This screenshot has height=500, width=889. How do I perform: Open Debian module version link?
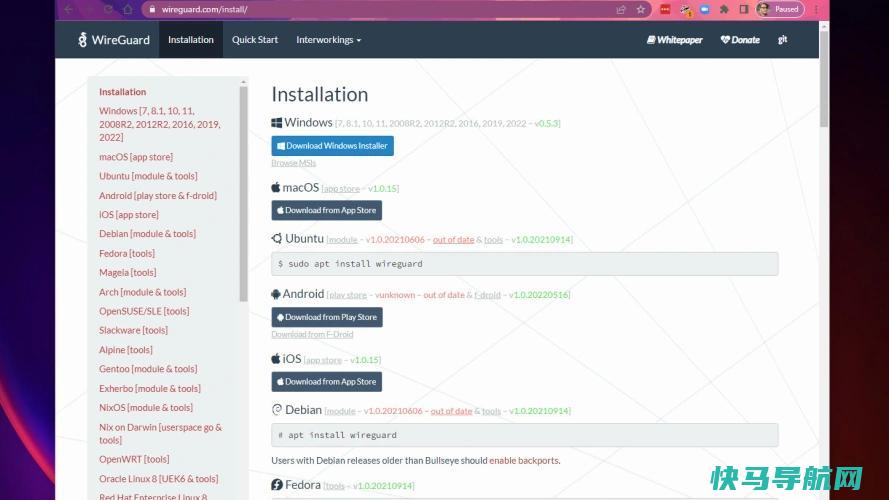tap(341, 411)
